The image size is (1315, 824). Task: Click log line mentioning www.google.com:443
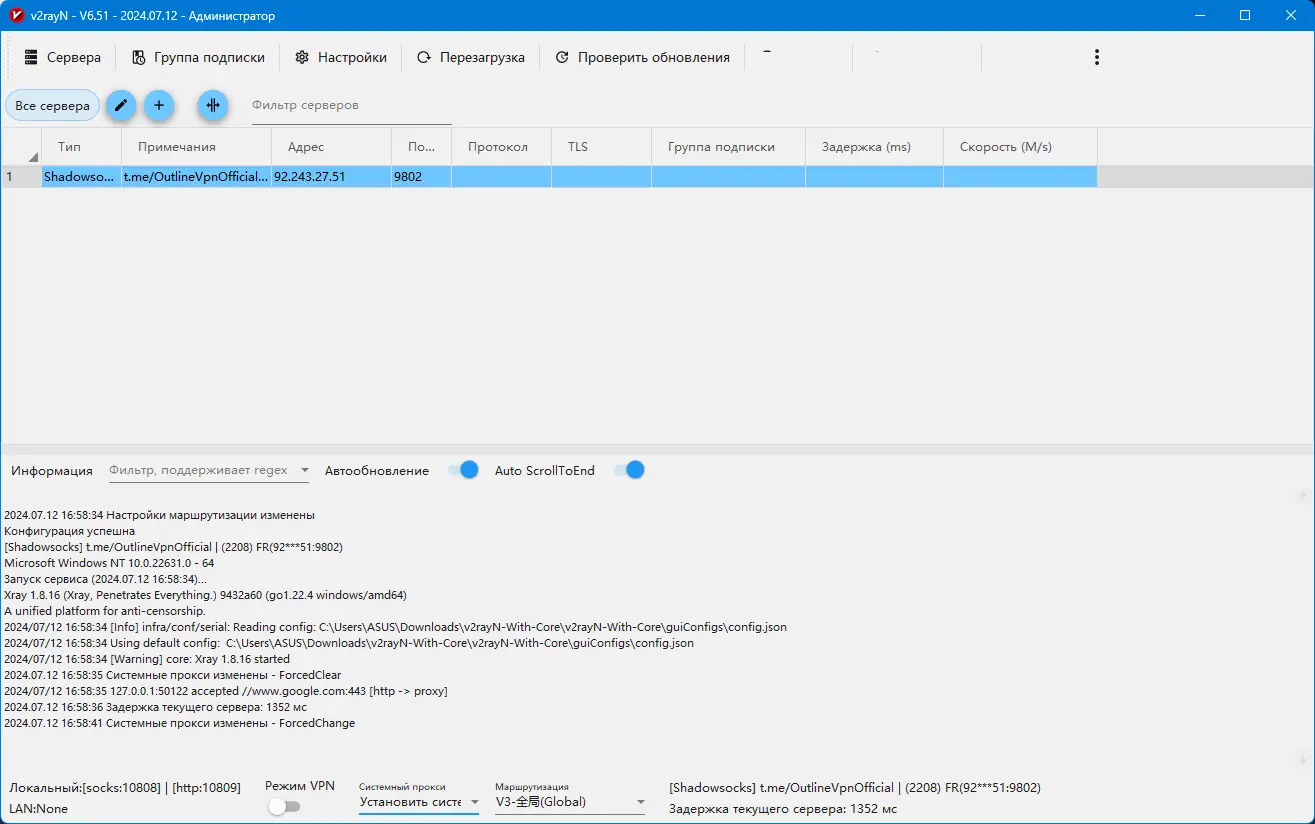(226, 691)
